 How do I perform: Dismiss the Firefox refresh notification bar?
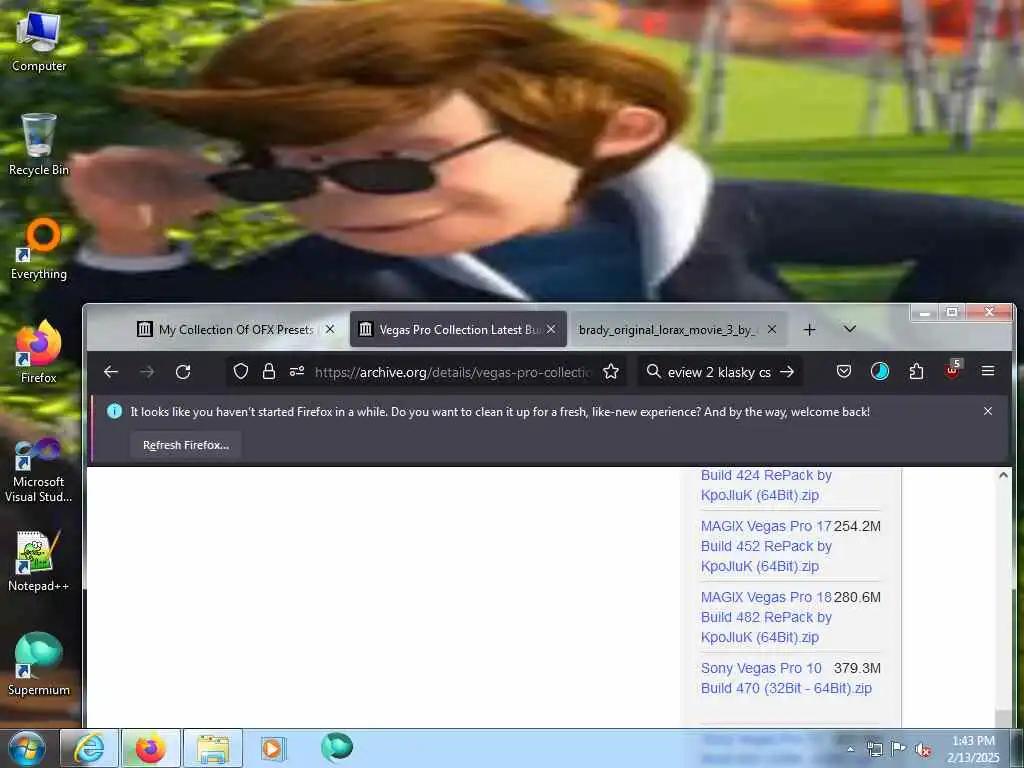(988, 411)
